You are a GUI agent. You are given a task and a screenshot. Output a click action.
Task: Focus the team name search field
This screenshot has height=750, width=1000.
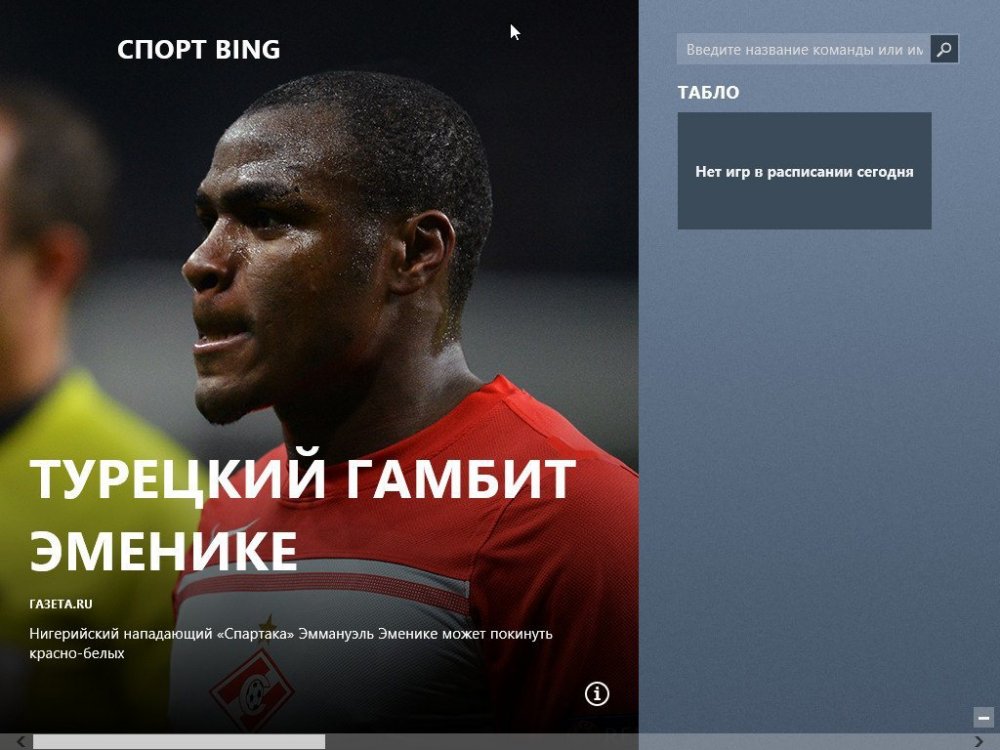(804, 49)
